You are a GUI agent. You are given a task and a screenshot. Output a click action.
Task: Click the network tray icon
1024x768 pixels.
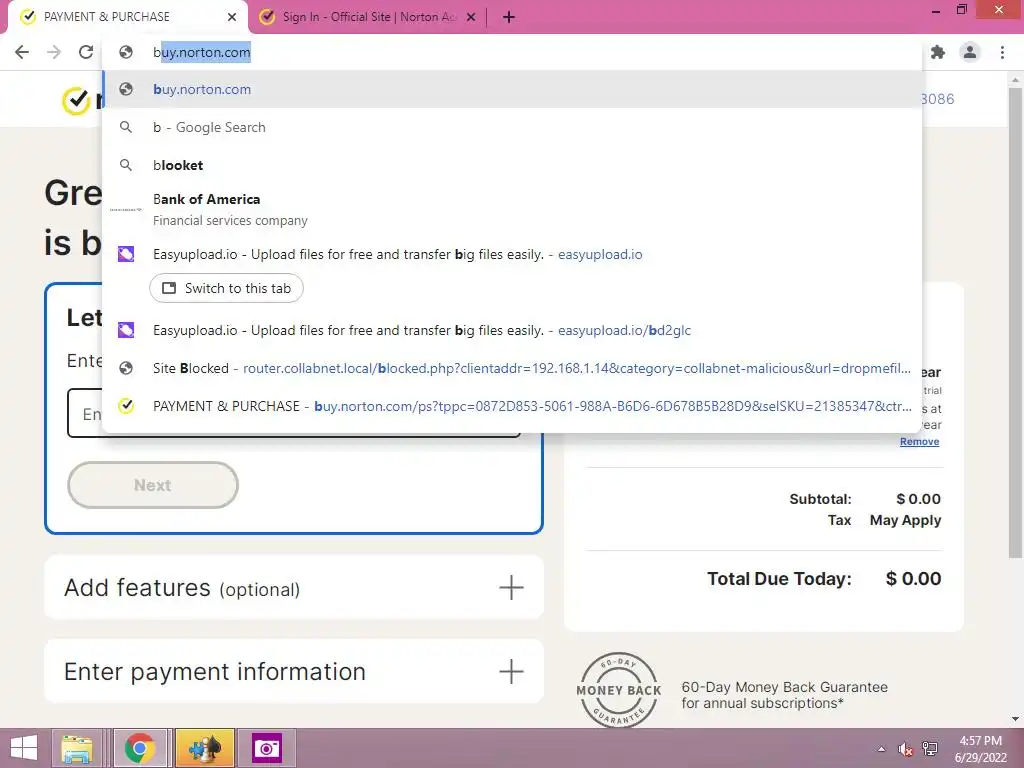click(x=930, y=749)
